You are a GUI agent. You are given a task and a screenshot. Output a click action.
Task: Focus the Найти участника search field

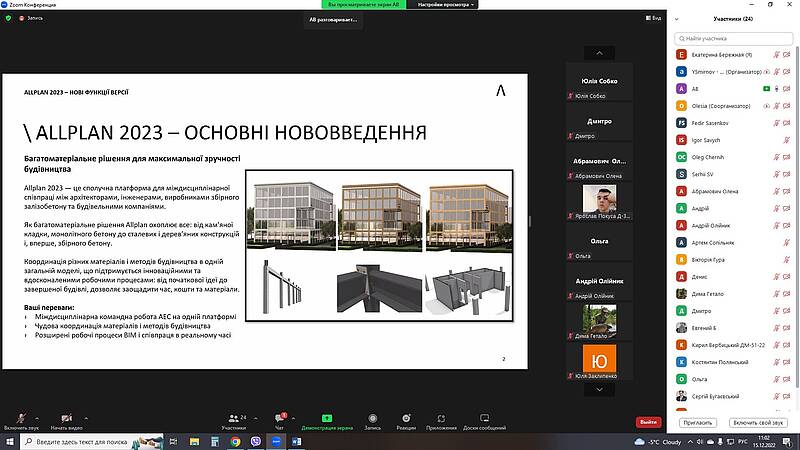coord(733,38)
